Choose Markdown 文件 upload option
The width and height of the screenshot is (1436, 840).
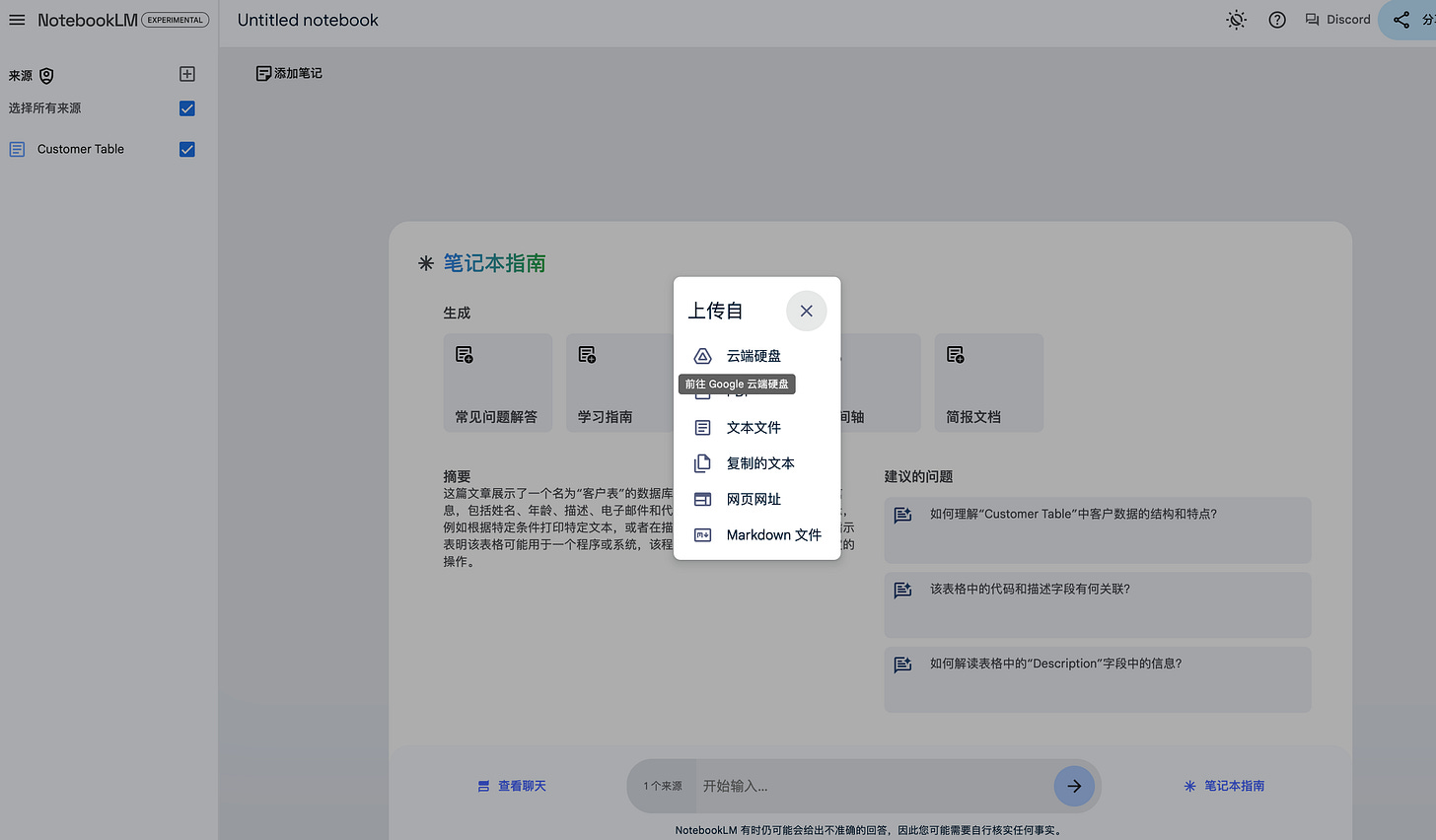[x=756, y=534]
